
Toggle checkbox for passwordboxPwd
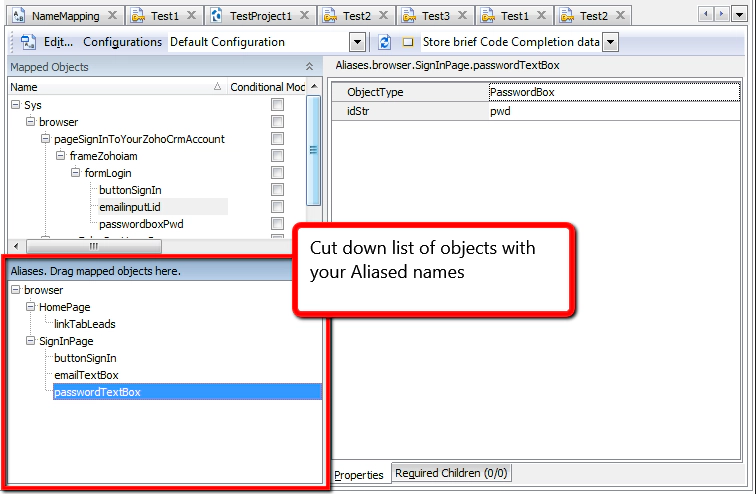pyautogui.click(x=277, y=224)
